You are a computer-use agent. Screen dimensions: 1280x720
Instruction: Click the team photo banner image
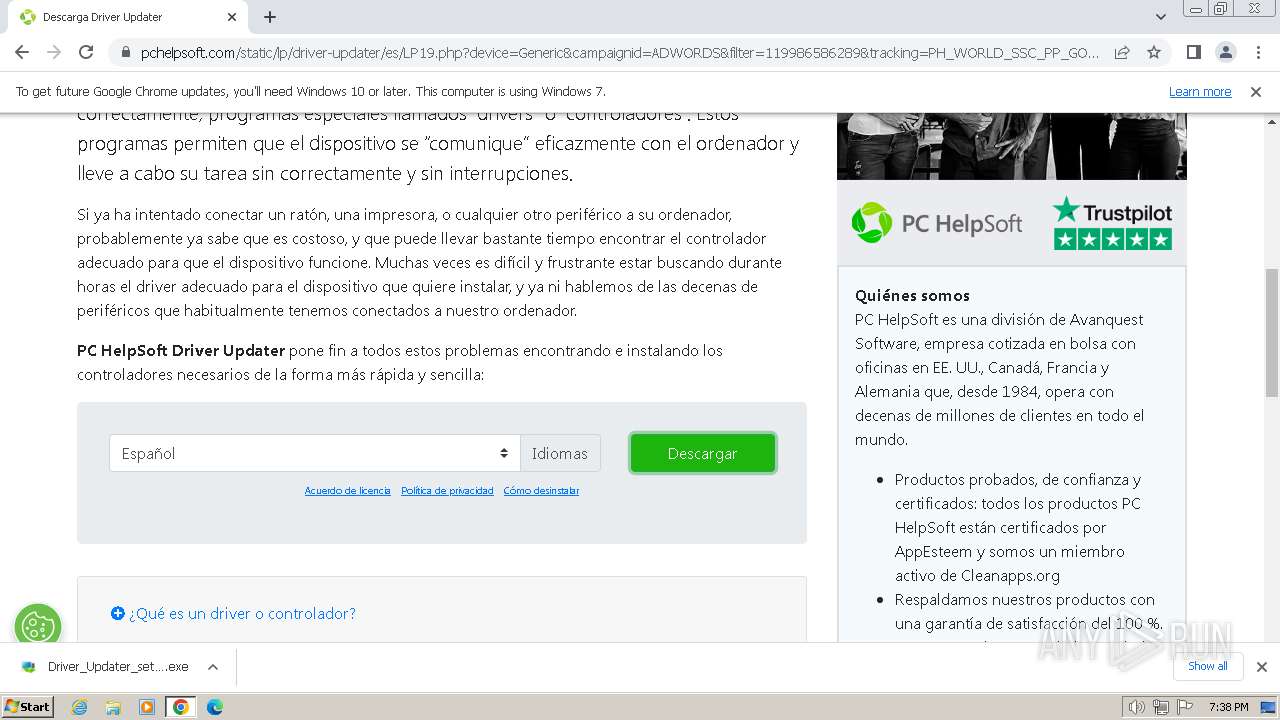point(1011,146)
